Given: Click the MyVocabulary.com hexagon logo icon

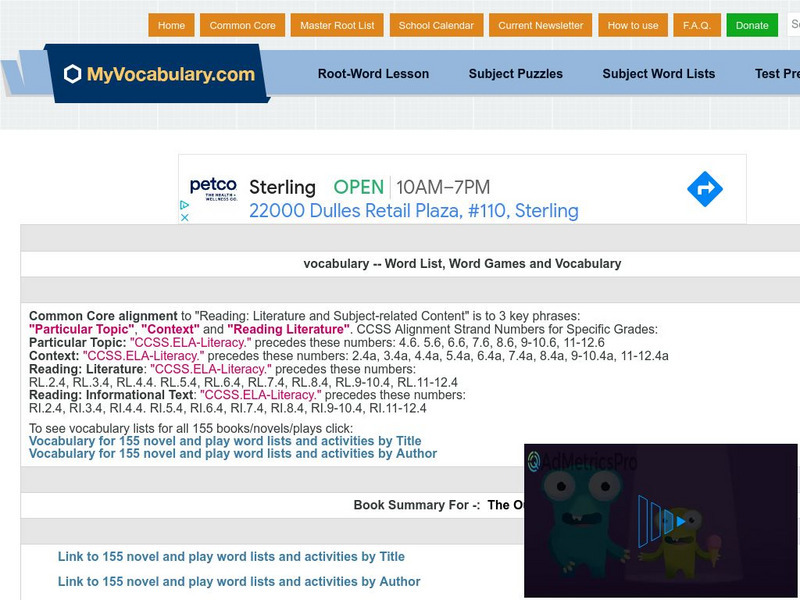Looking at the screenshot, I should pyautogui.click(x=72, y=74).
